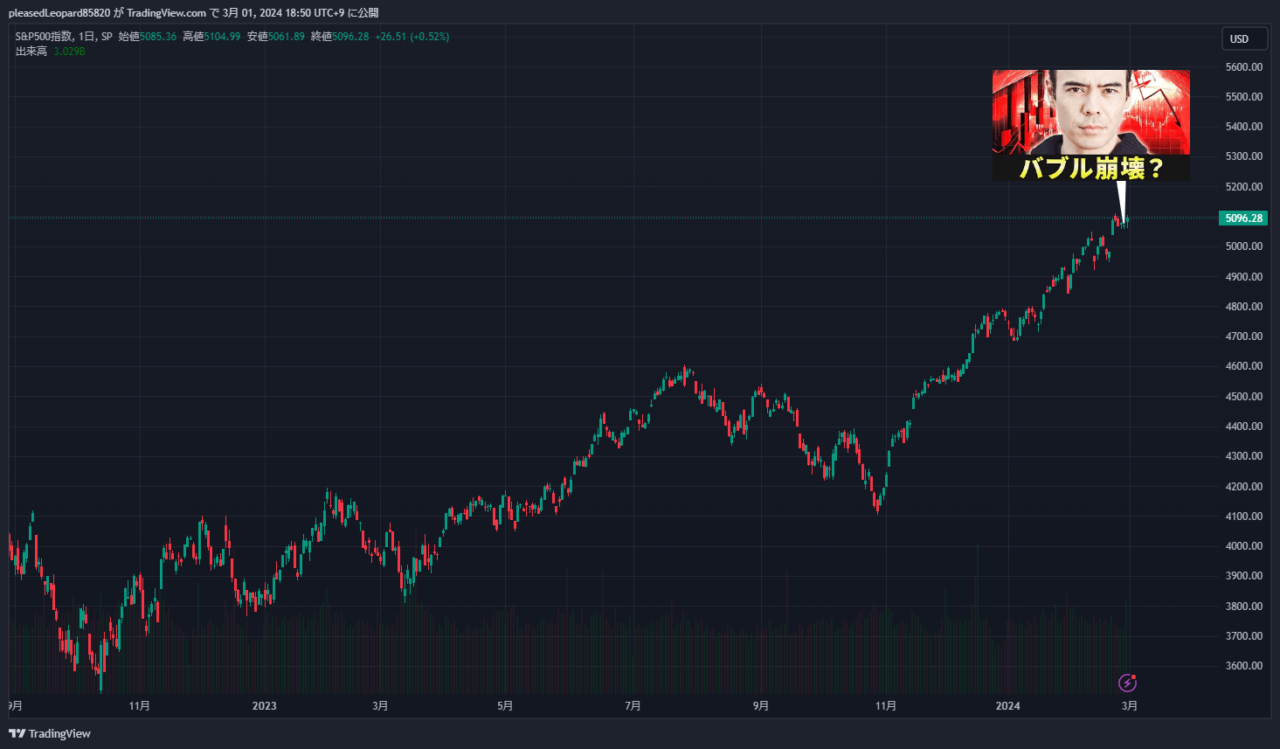
Task: Click the 2023 label on the time axis
Action: pos(264,705)
